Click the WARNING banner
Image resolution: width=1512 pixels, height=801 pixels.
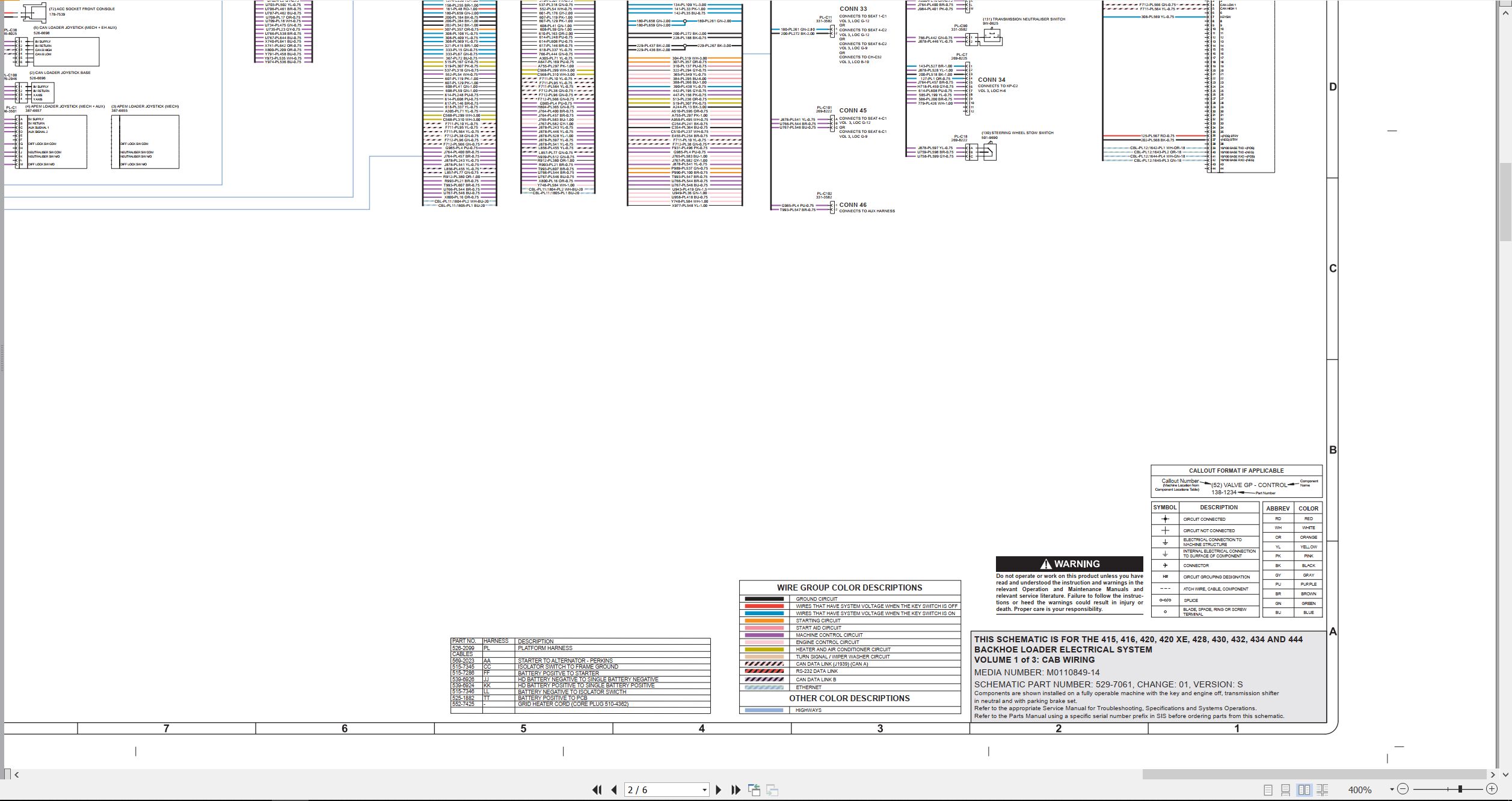click(x=1069, y=564)
